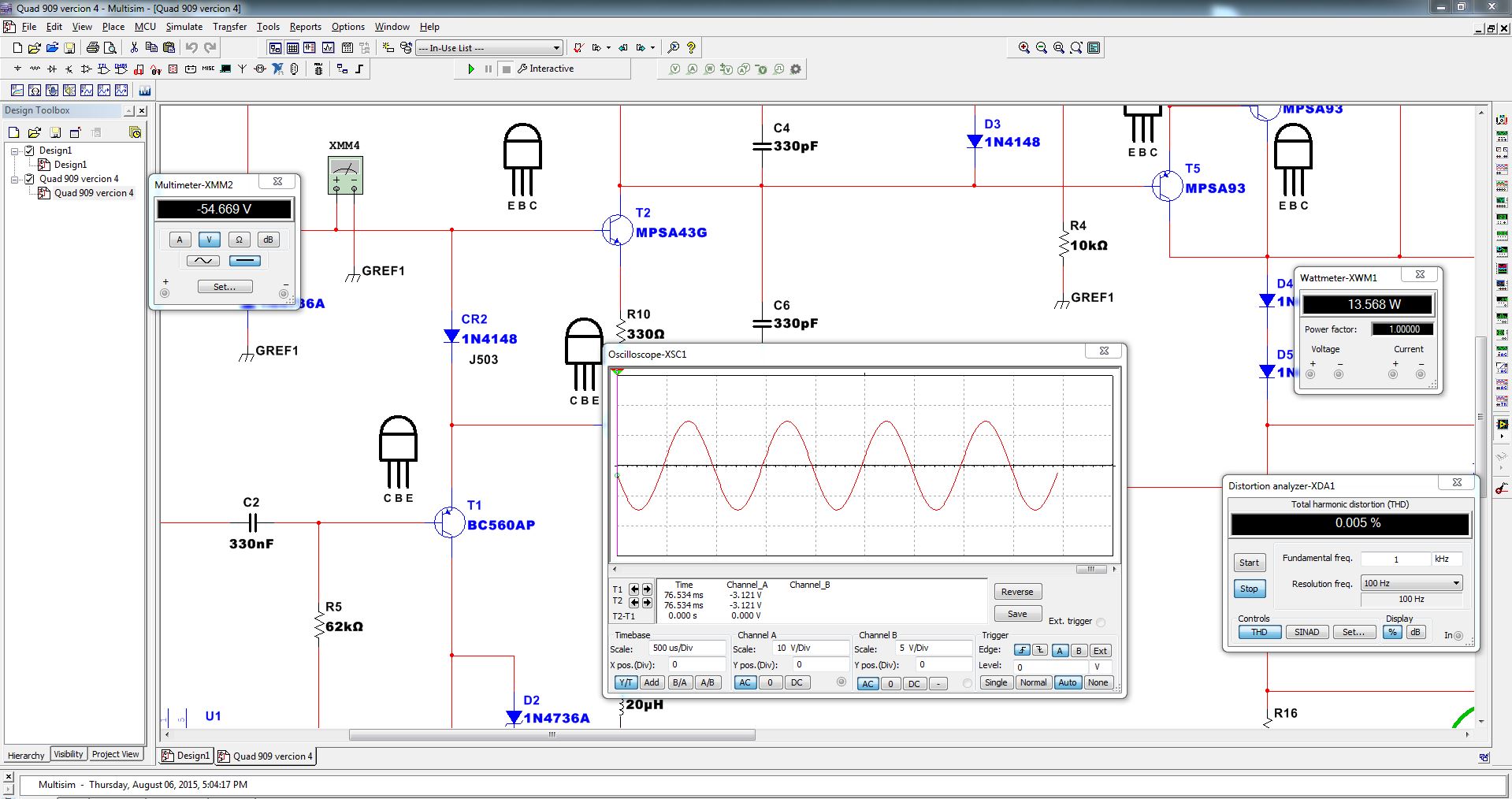Click the Print preview icon
The width and height of the screenshot is (1512, 799).
pyautogui.click(x=110, y=48)
